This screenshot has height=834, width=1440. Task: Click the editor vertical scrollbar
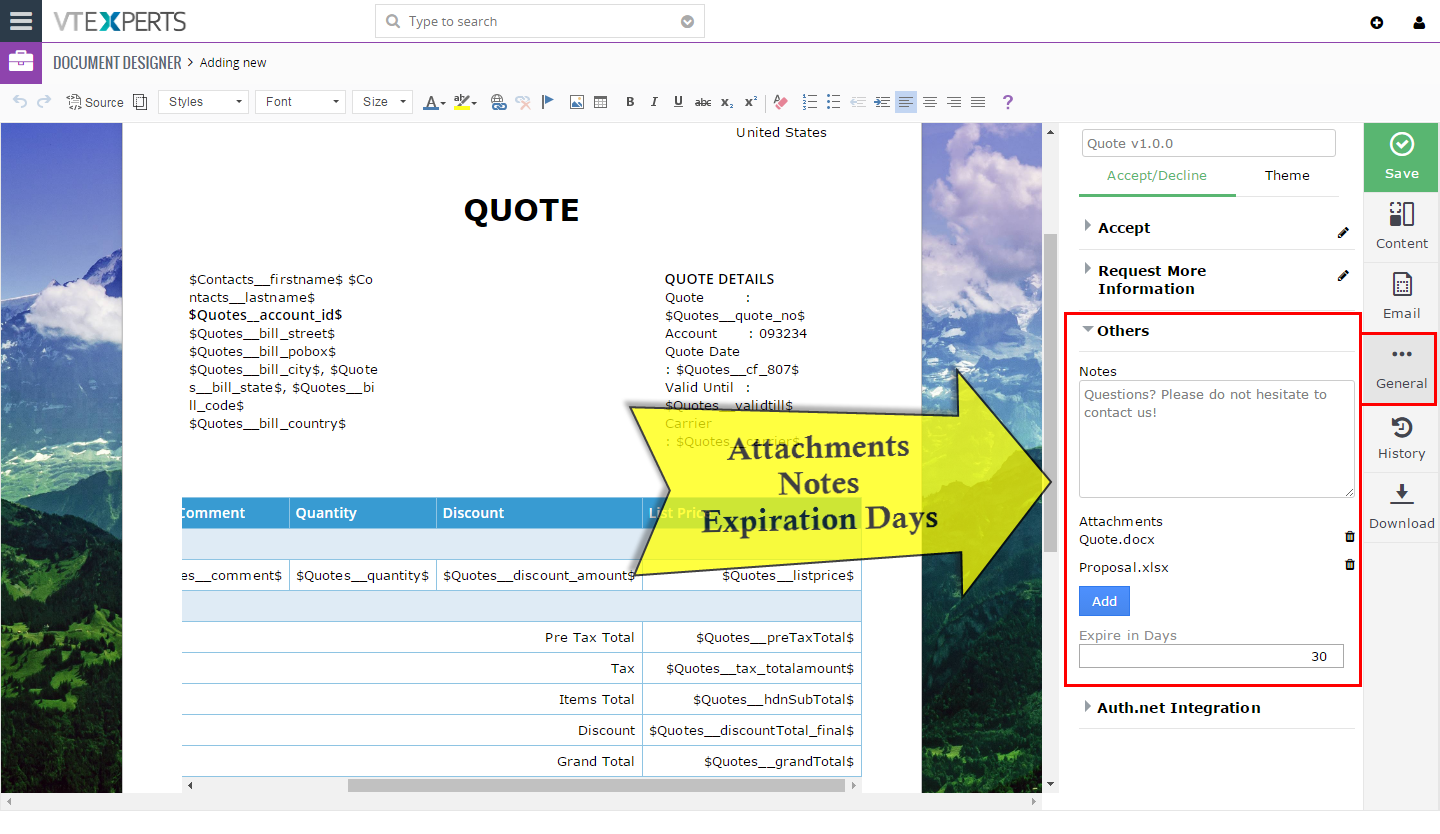(1050, 392)
